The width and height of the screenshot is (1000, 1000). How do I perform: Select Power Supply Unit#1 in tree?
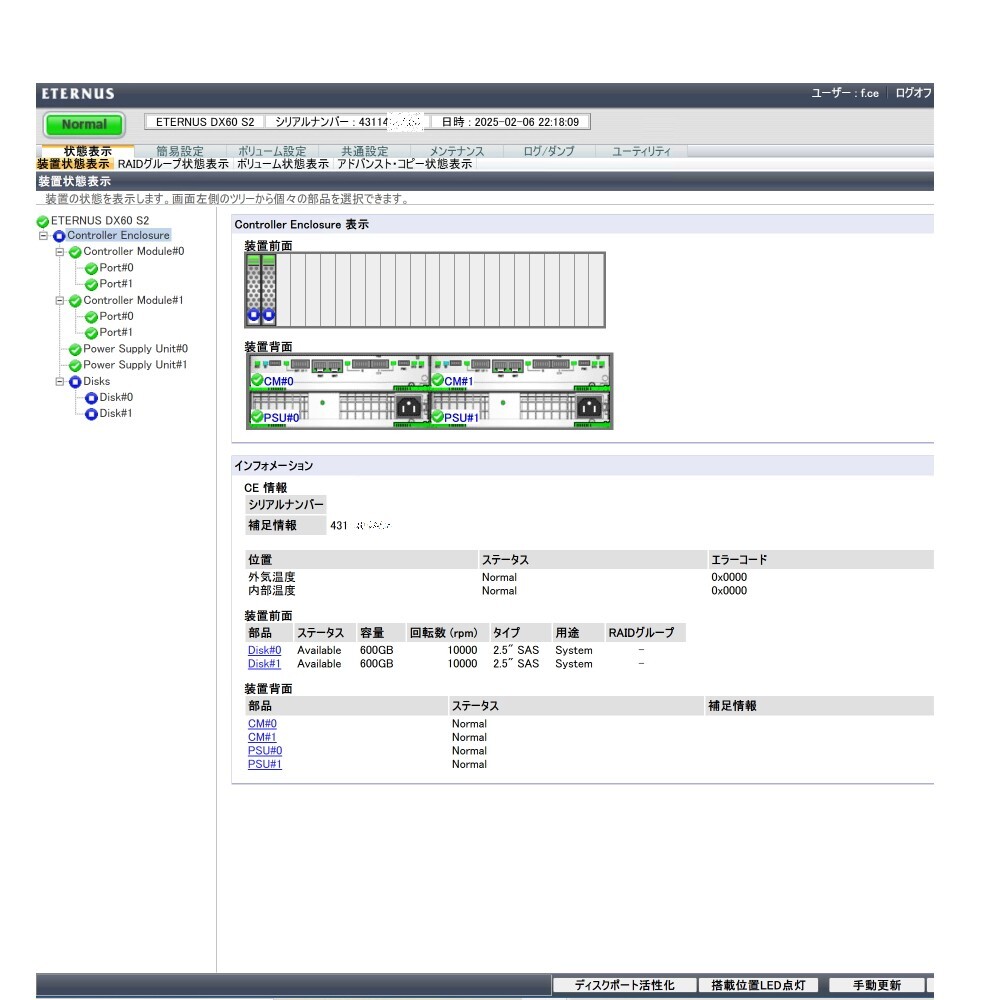point(135,365)
